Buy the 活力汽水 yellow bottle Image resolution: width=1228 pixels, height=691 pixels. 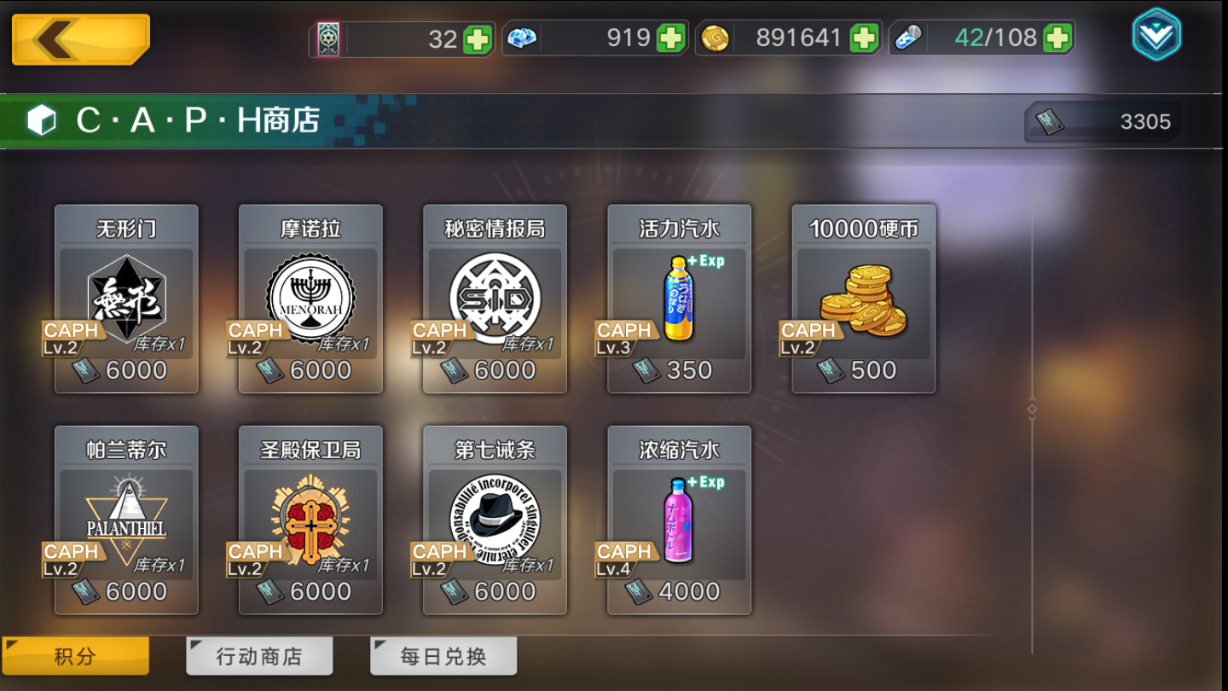coord(679,299)
